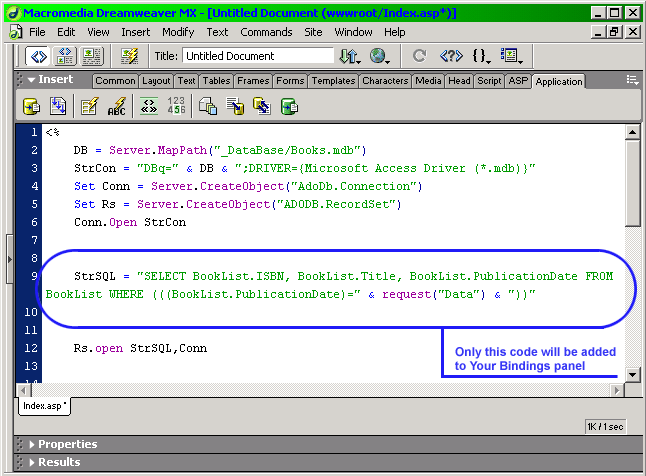Insert a Recordset from Application bar

pos(31,106)
